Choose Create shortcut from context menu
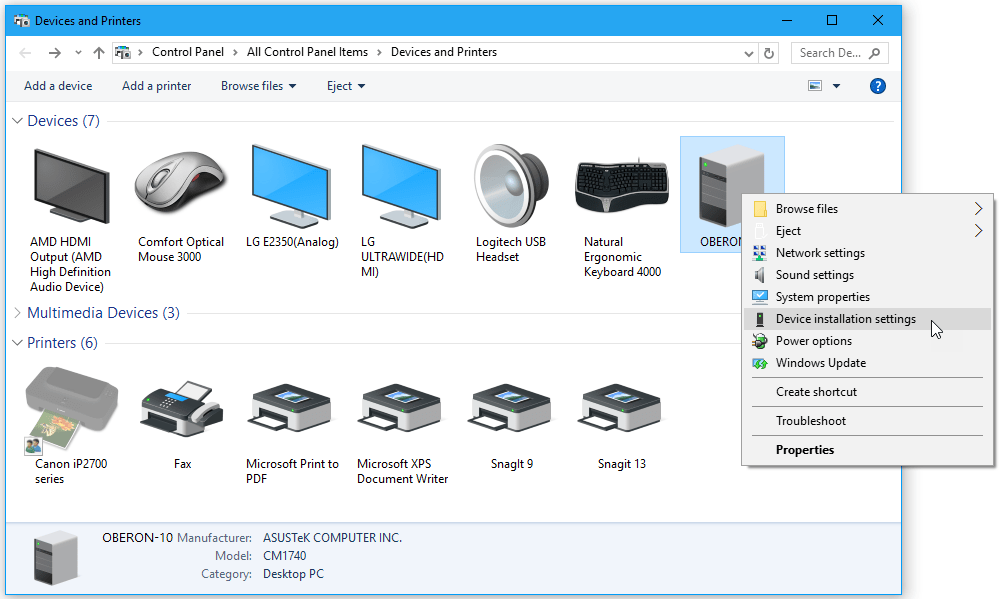1000x599 pixels. pyautogui.click(x=868, y=392)
